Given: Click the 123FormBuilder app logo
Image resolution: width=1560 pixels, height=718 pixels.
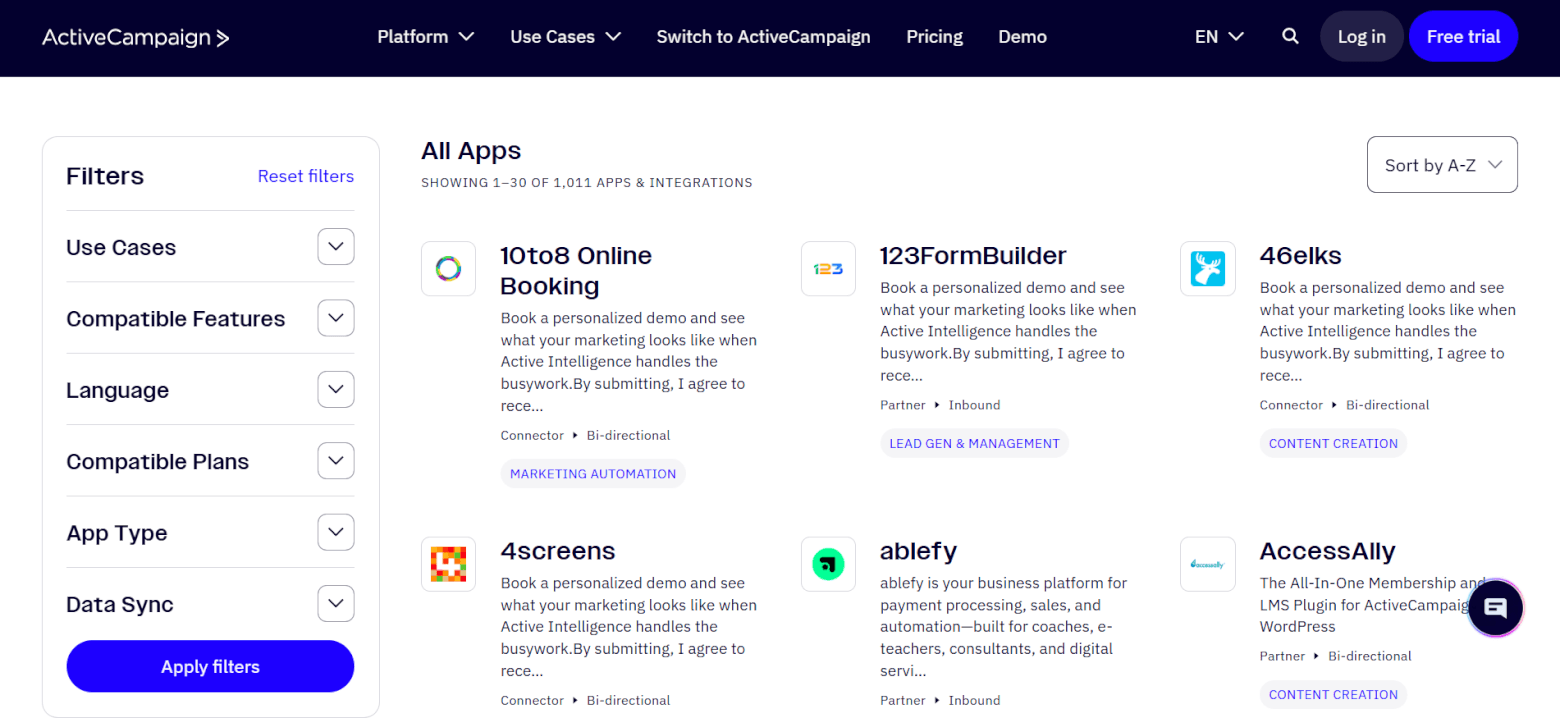Looking at the screenshot, I should coord(828,268).
